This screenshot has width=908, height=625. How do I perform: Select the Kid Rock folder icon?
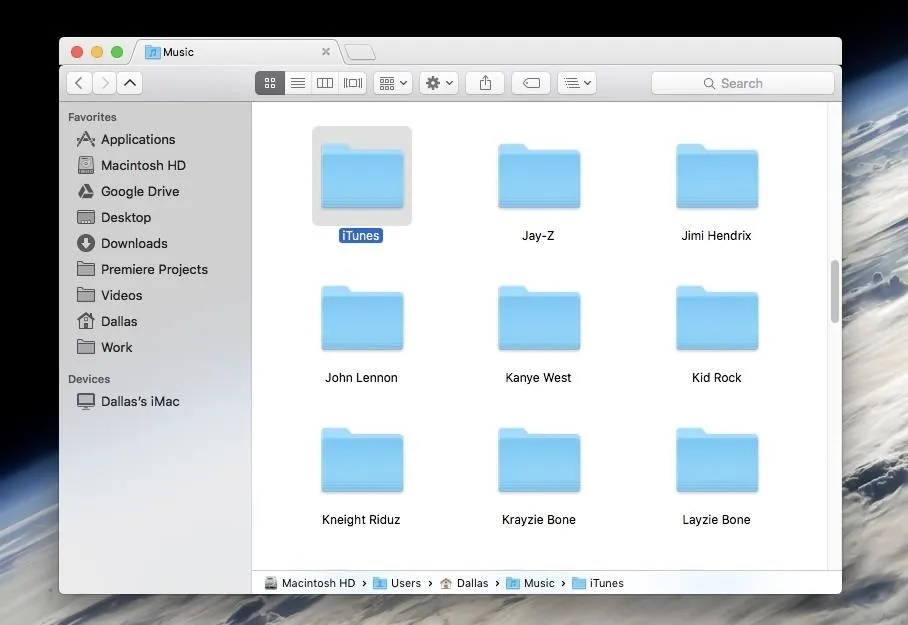(717, 318)
